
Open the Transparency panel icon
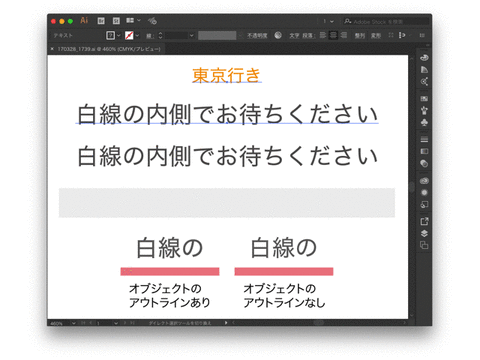point(424,163)
